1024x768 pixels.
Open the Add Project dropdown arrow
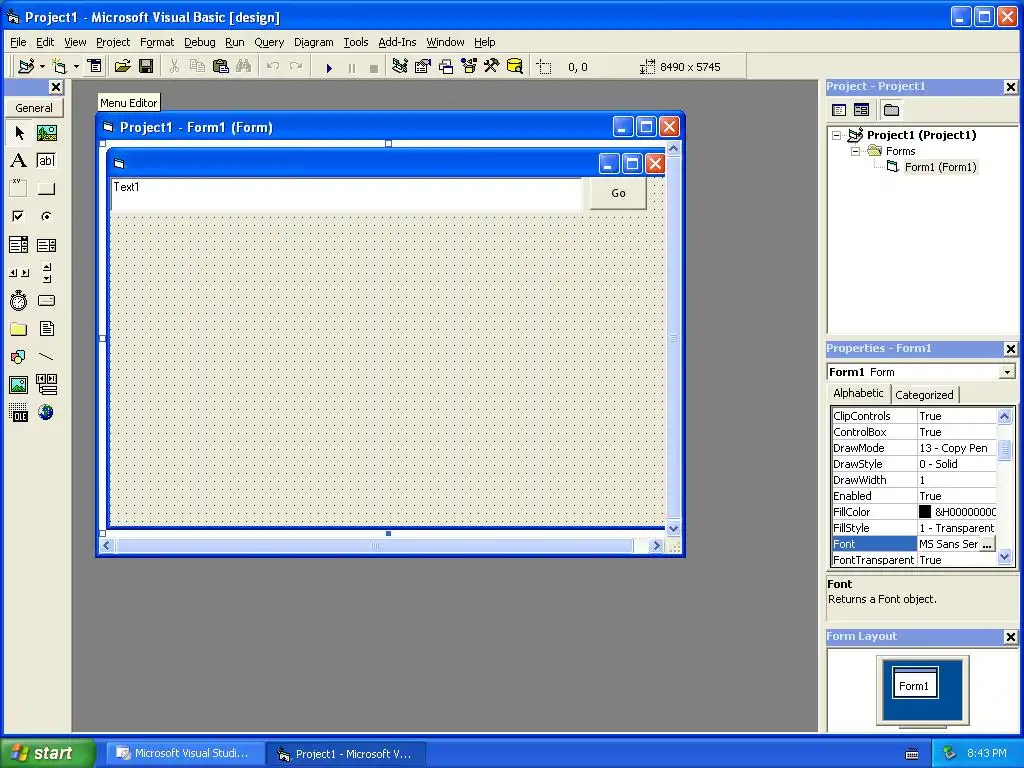click(42, 67)
